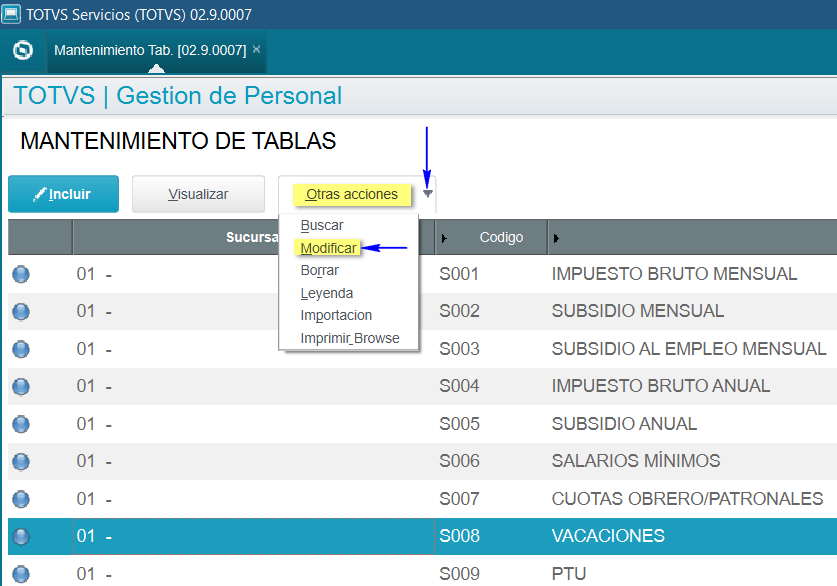Select code cell S008
Image resolution: width=837 pixels, height=586 pixels.
tap(459, 536)
